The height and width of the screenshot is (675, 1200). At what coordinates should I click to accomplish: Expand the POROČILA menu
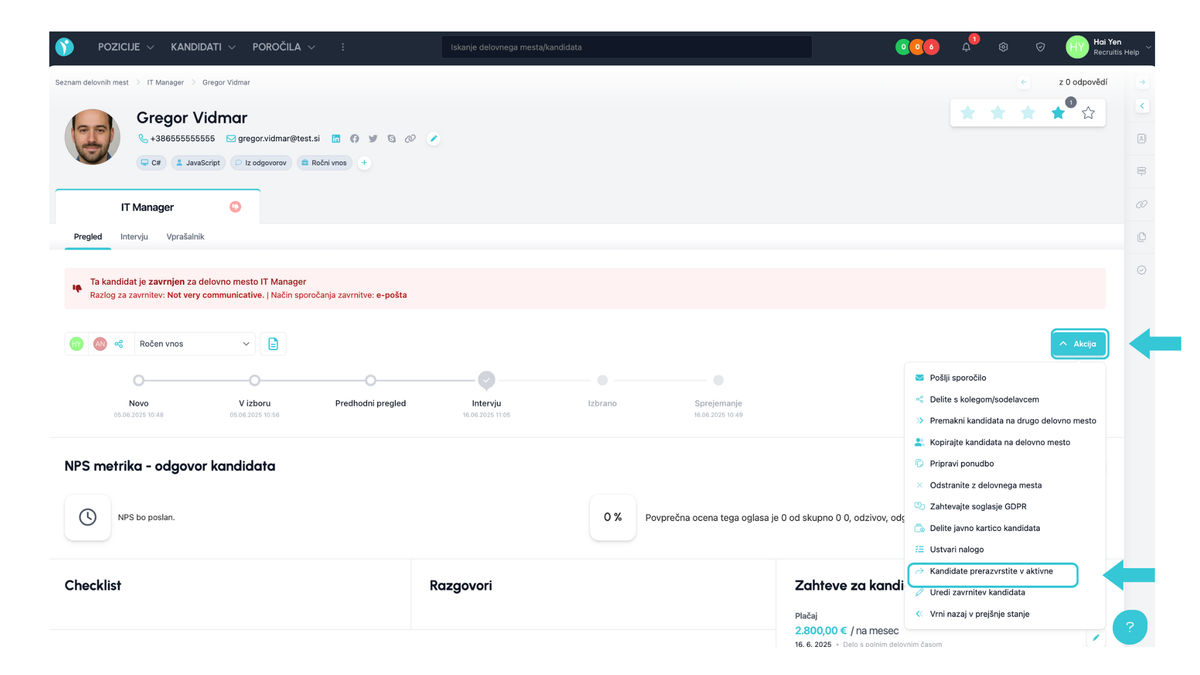pos(284,47)
